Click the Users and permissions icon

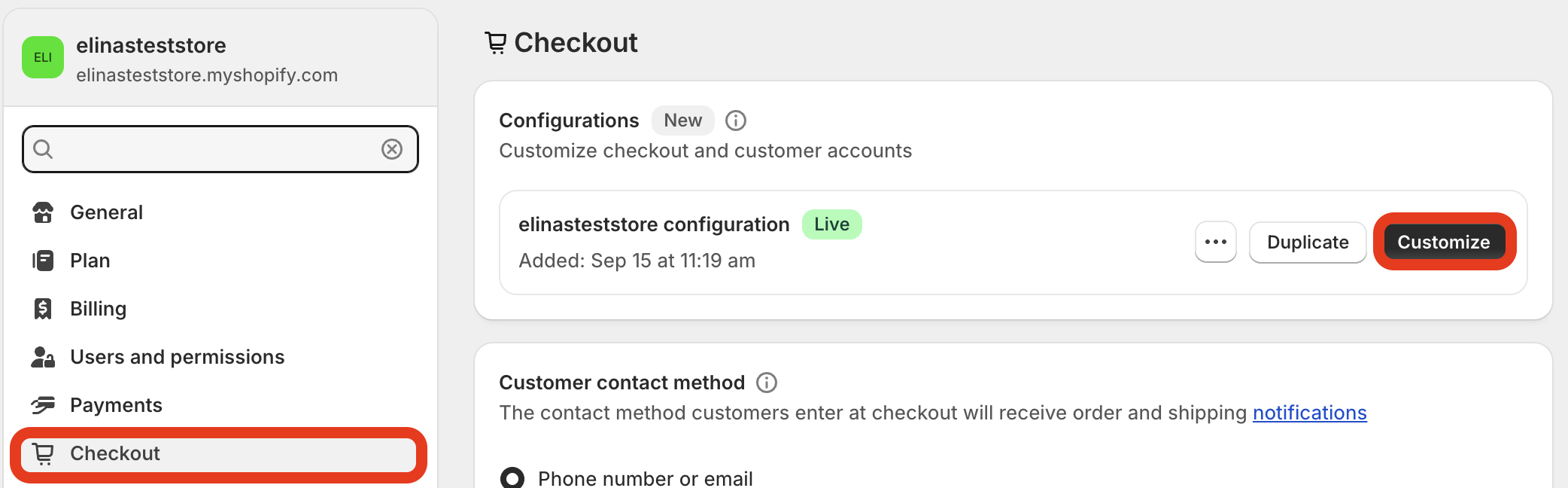coord(43,357)
